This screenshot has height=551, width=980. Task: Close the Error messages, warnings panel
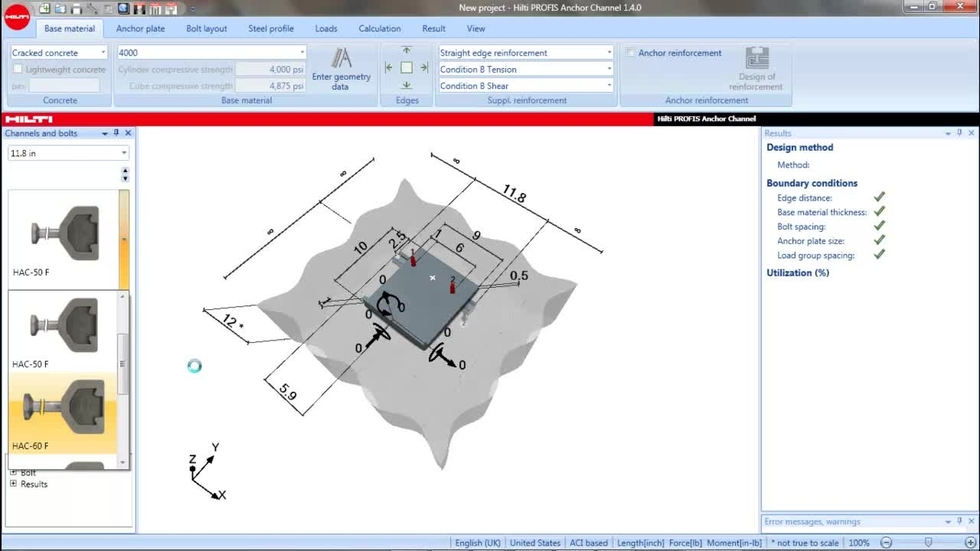971,521
